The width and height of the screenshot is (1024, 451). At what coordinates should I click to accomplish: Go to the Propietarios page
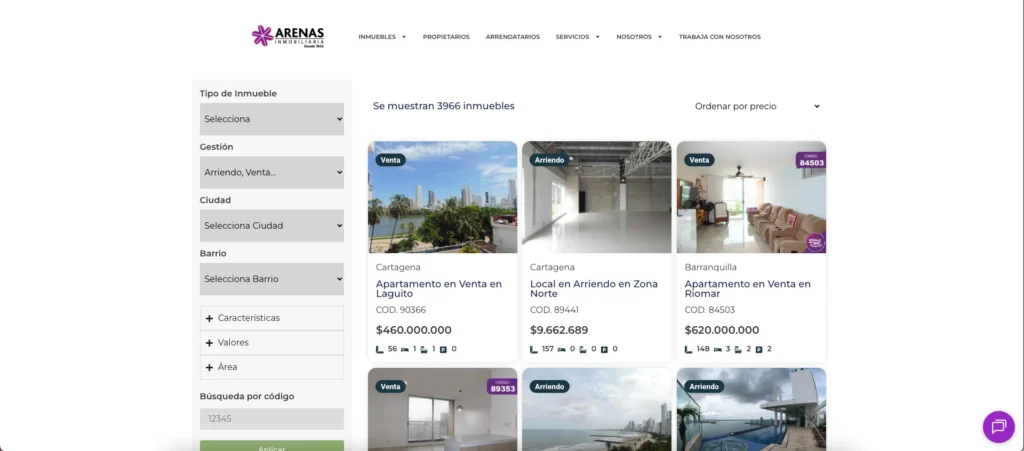click(x=446, y=37)
